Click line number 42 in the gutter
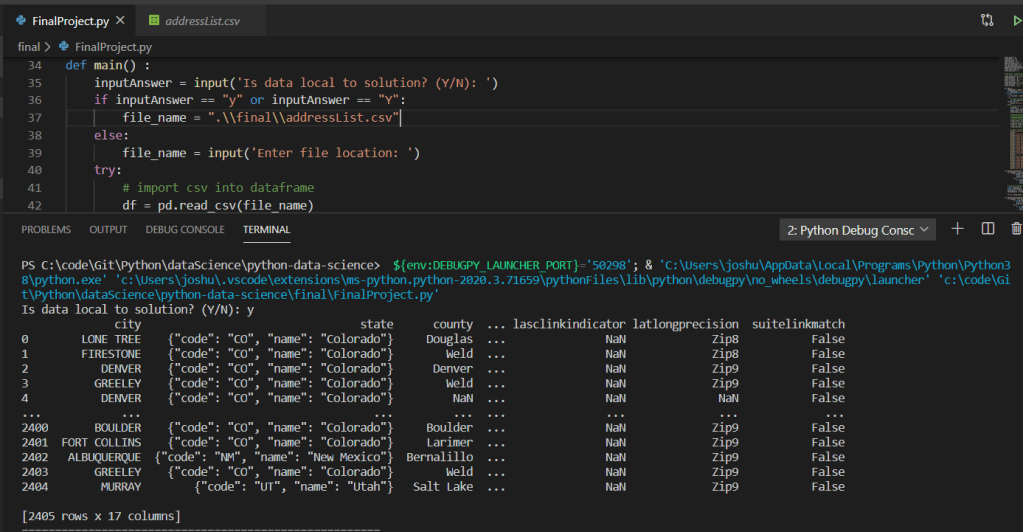Screen dimensions: 1023x532 tap(35, 206)
